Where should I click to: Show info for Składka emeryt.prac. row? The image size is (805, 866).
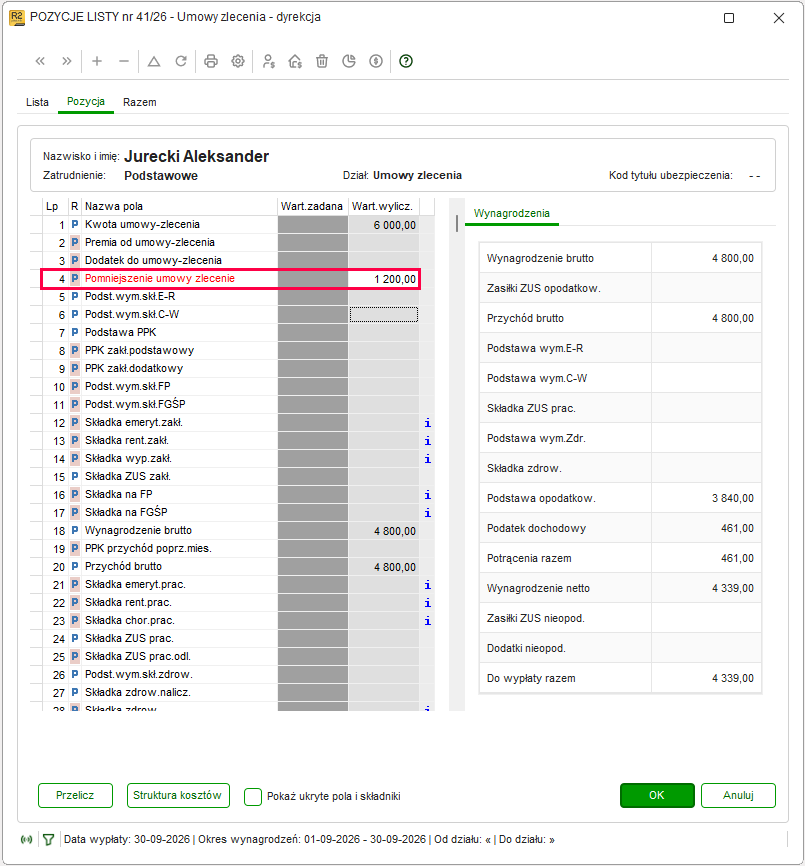point(427,585)
